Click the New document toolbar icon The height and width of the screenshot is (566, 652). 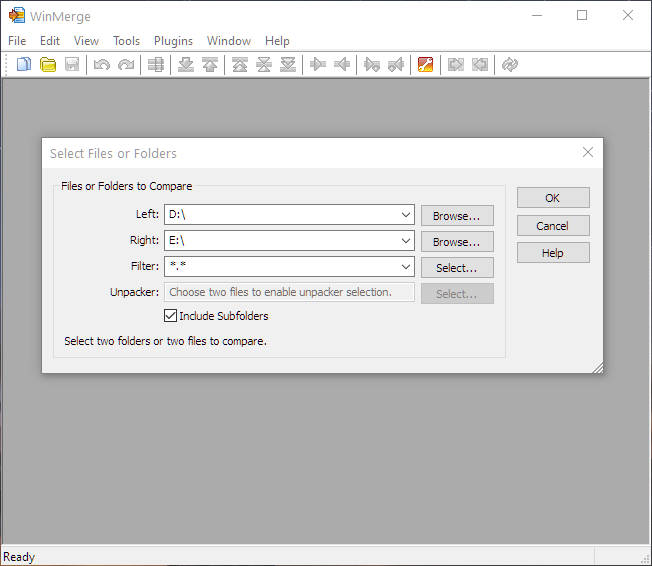pos(24,64)
